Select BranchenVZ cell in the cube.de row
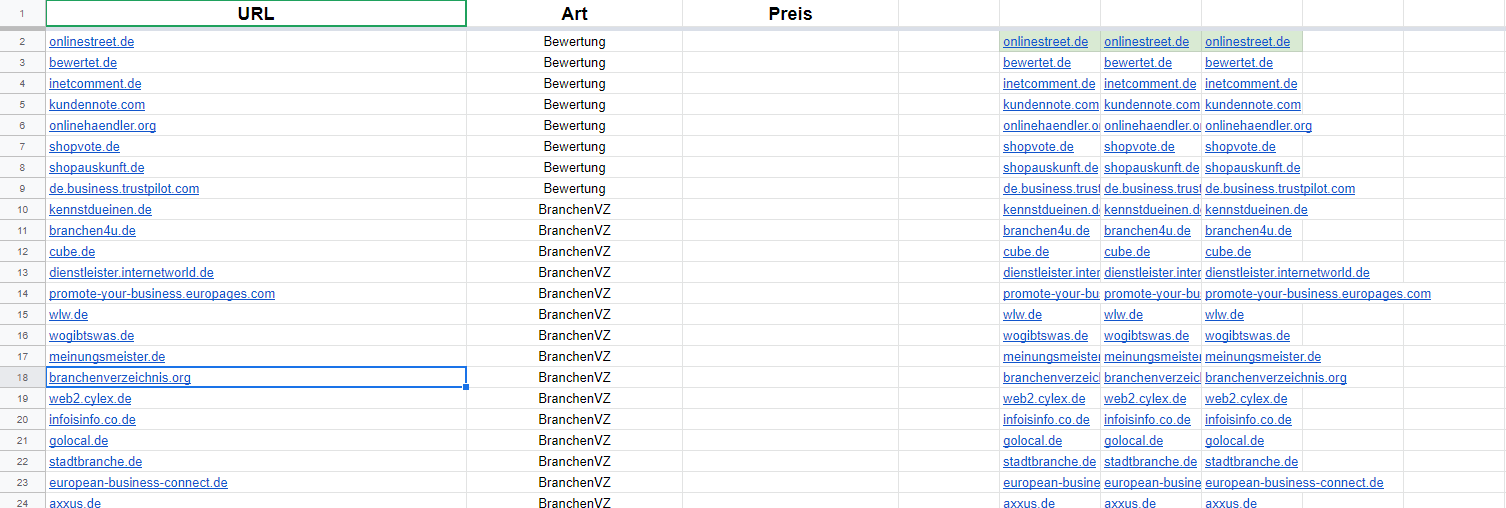Screen dimensions: 1506x508 tap(574, 252)
